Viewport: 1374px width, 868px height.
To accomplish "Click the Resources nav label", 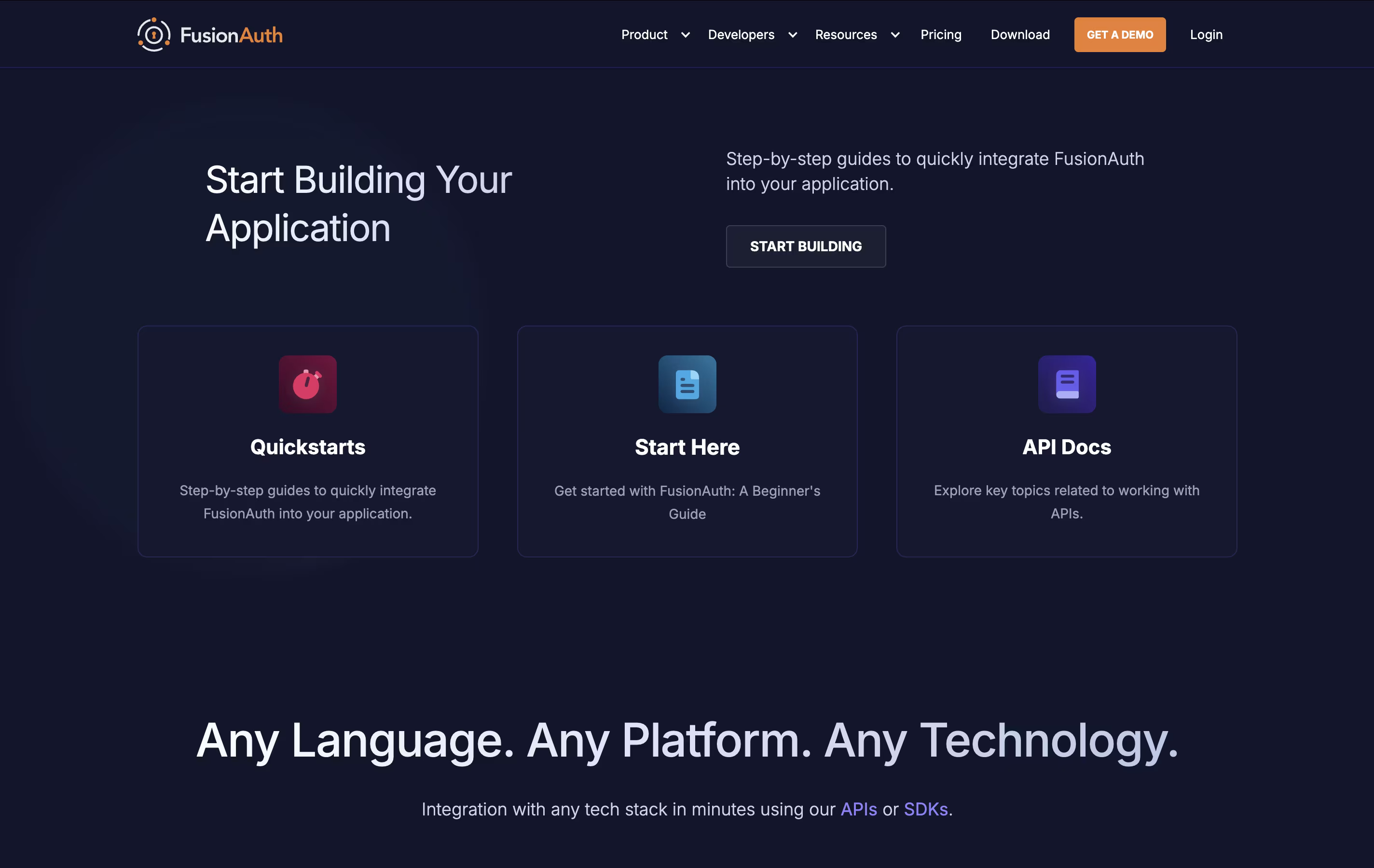I will tap(846, 35).
